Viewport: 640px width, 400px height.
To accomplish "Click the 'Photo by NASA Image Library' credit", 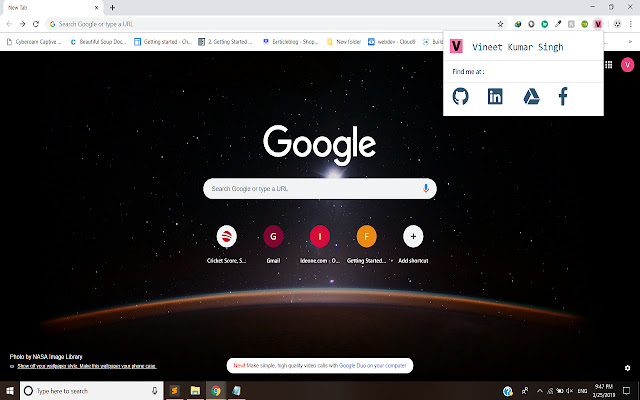I will click(x=46, y=357).
